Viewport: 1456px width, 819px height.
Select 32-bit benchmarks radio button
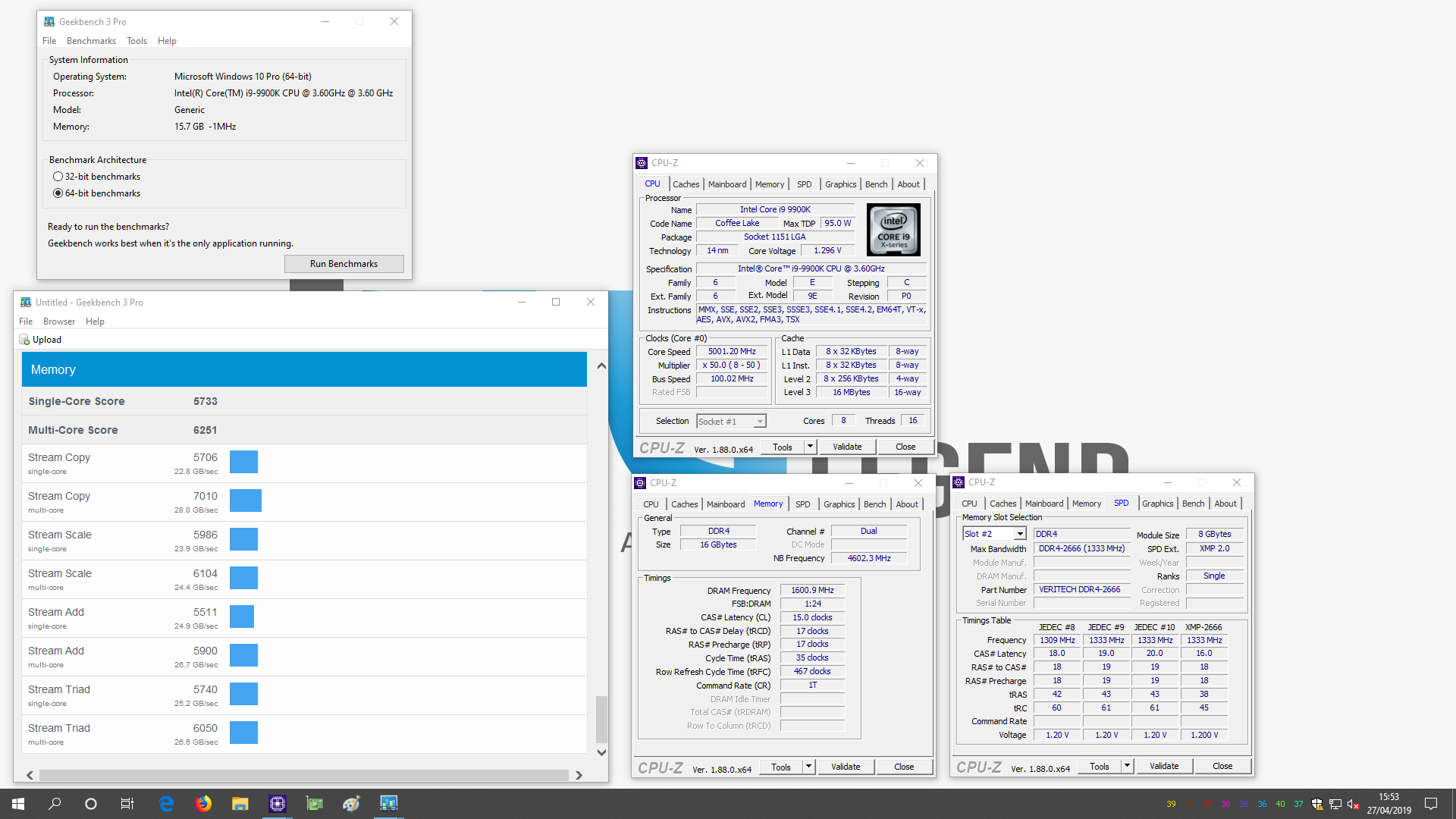click(58, 177)
